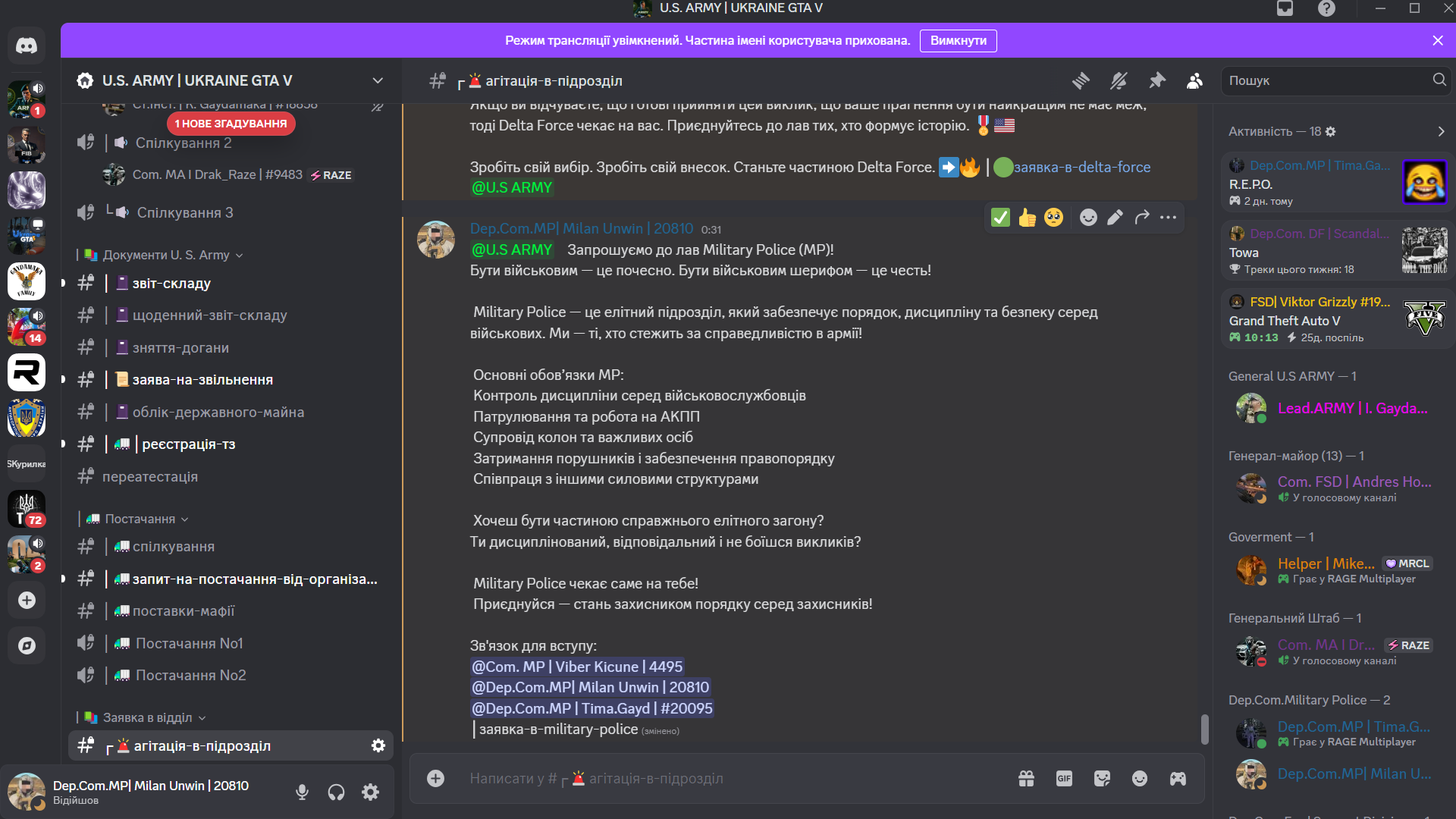Join Спілкування 2 voice channel
The width and height of the screenshot is (1456, 819).
pos(231,143)
